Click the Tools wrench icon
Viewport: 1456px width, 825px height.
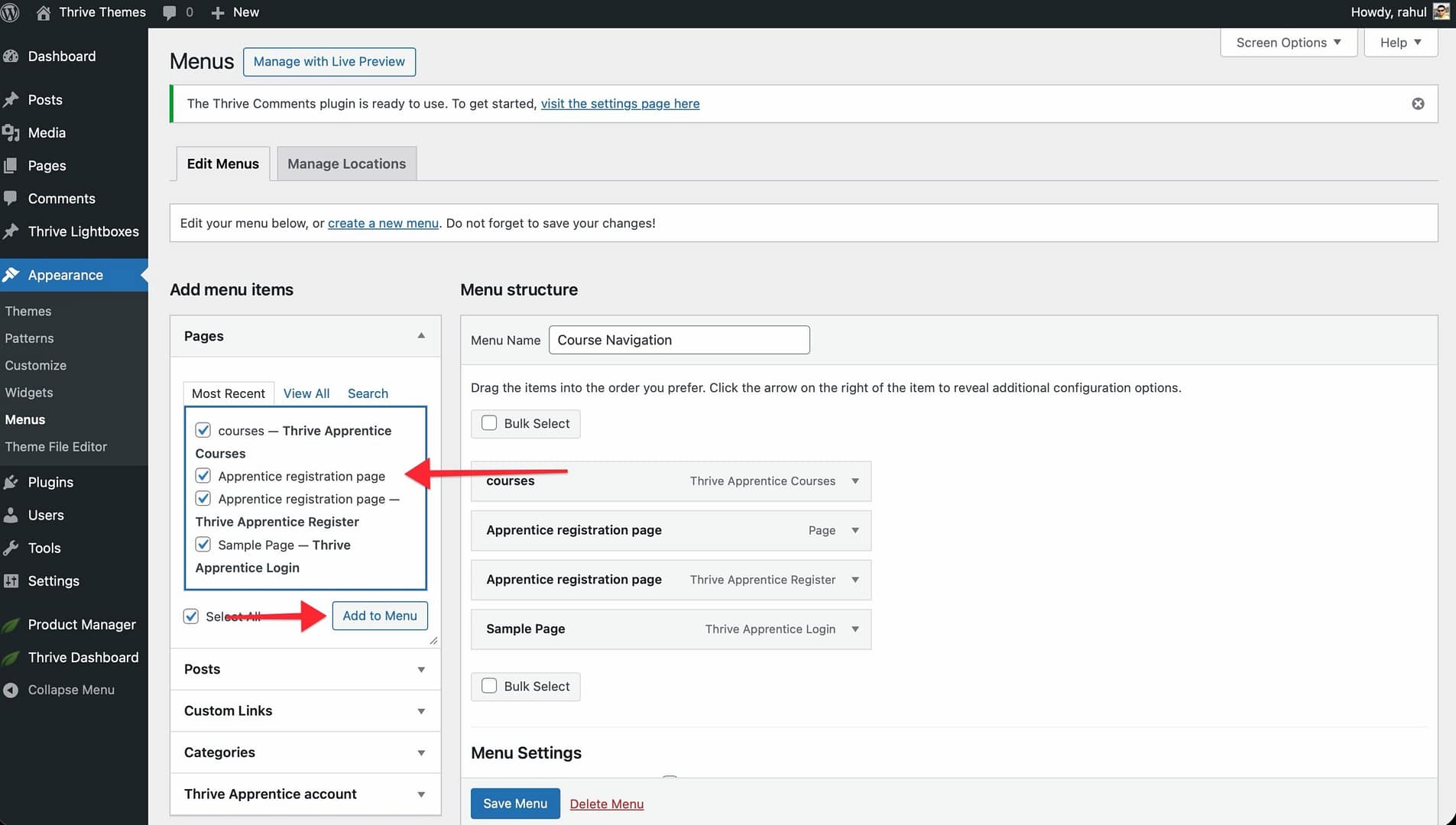[11, 548]
